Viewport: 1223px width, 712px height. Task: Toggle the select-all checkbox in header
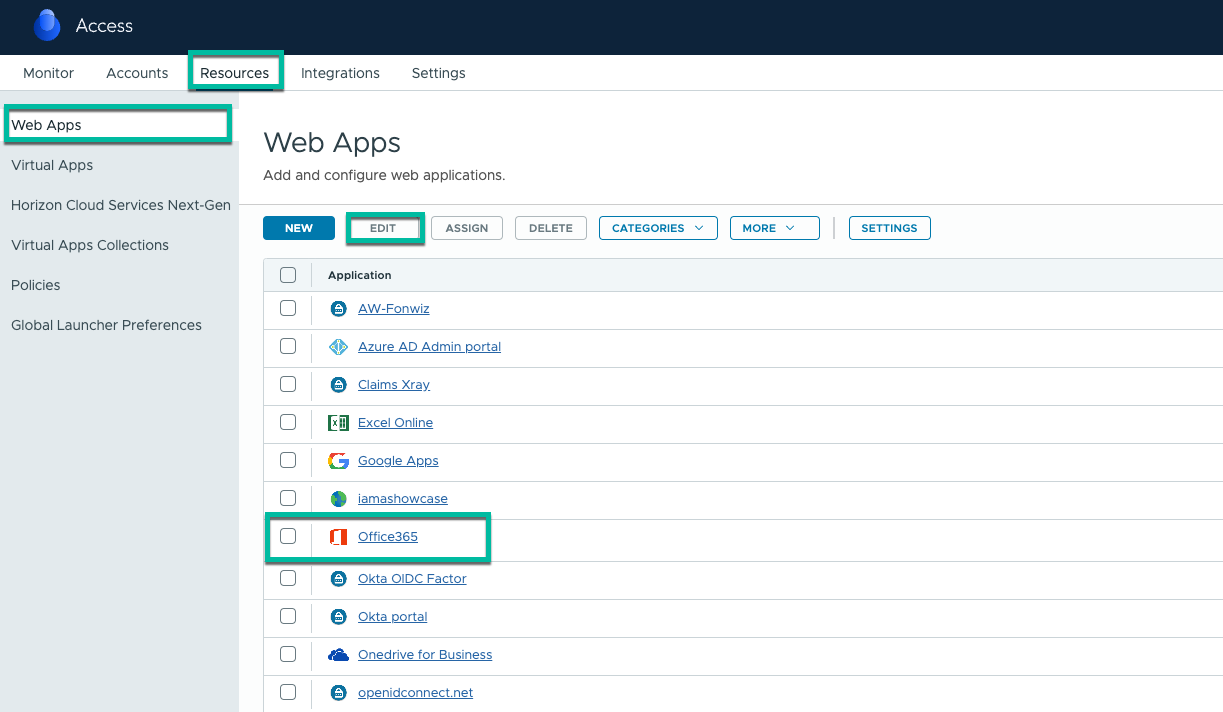click(288, 275)
